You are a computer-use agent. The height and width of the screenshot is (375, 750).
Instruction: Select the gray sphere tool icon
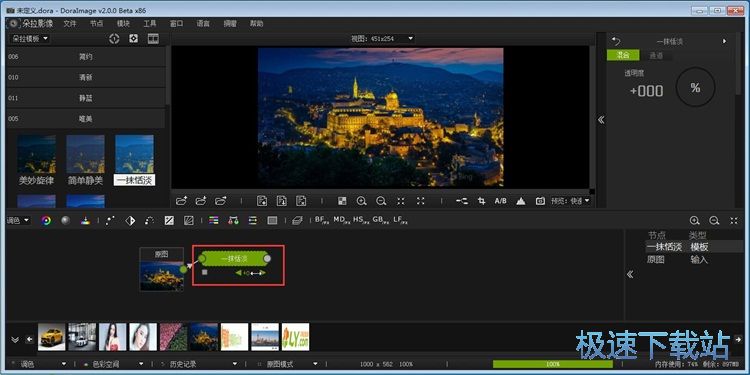pyautogui.click(x=66, y=221)
